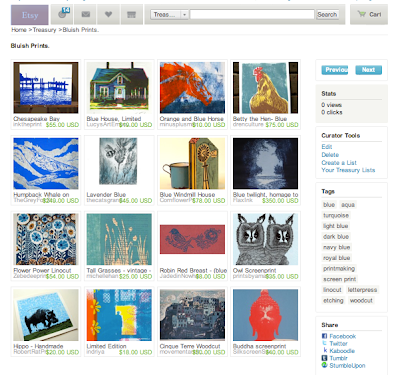Open the Orange and Blue Horse thumbnail
This screenshot has width=400, height=375.
pyautogui.click(x=192, y=88)
